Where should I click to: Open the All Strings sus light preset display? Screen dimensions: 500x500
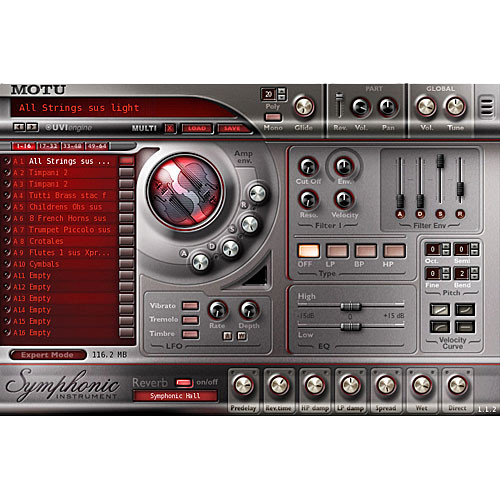(123, 108)
